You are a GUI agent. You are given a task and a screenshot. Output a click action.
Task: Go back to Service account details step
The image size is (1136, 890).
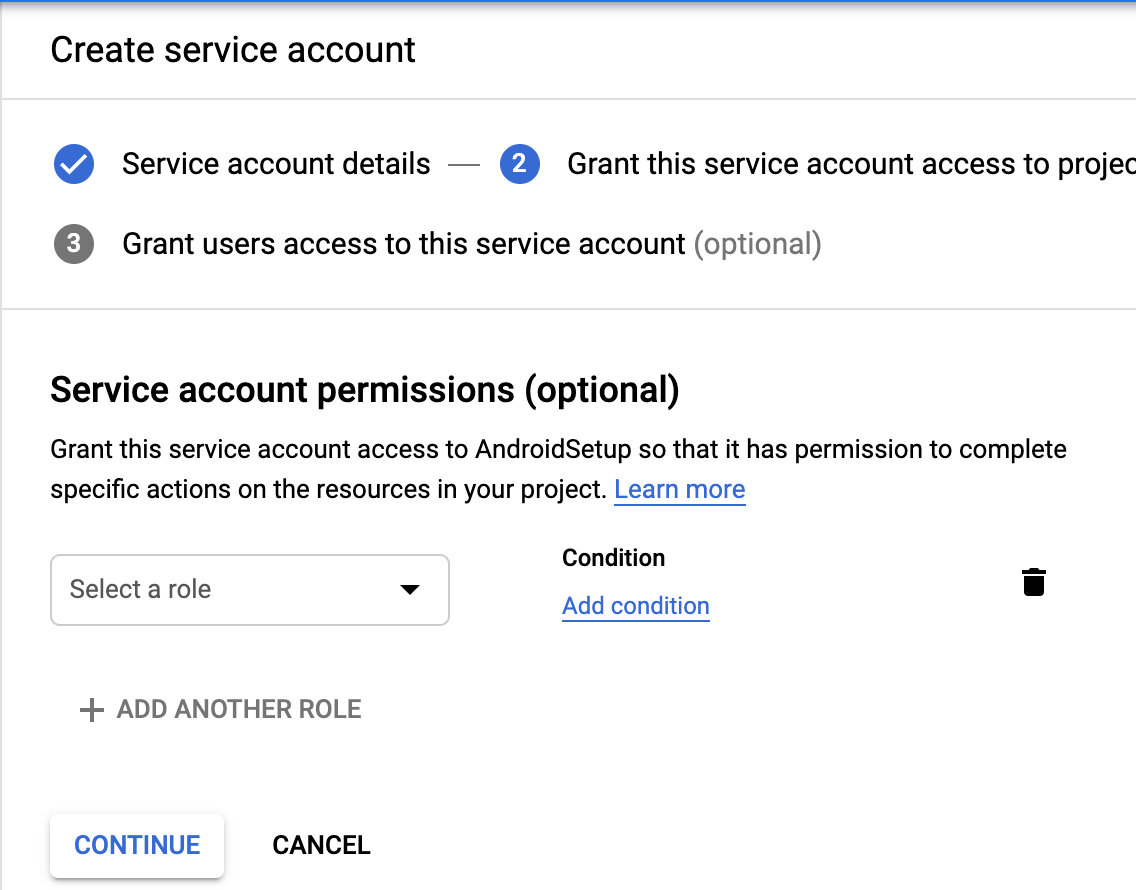pos(276,164)
